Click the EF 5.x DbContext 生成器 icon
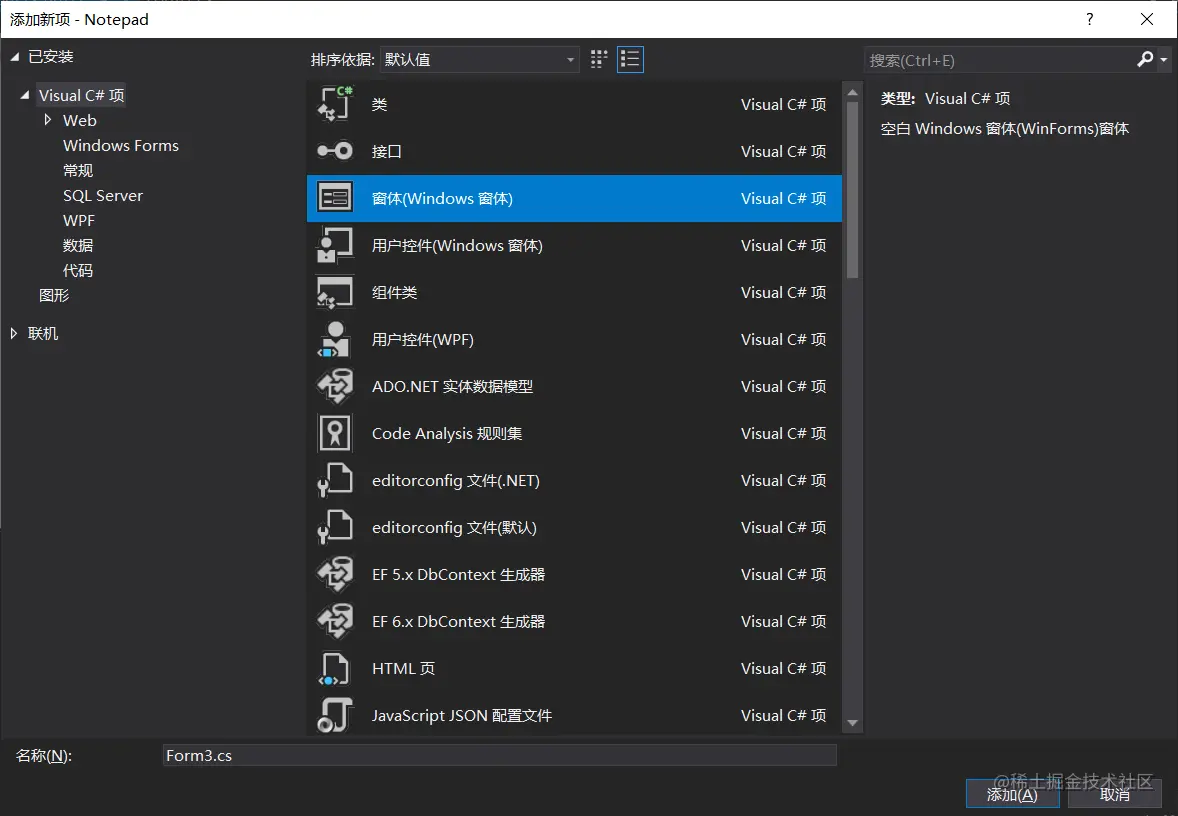The width and height of the screenshot is (1178, 816). point(335,574)
